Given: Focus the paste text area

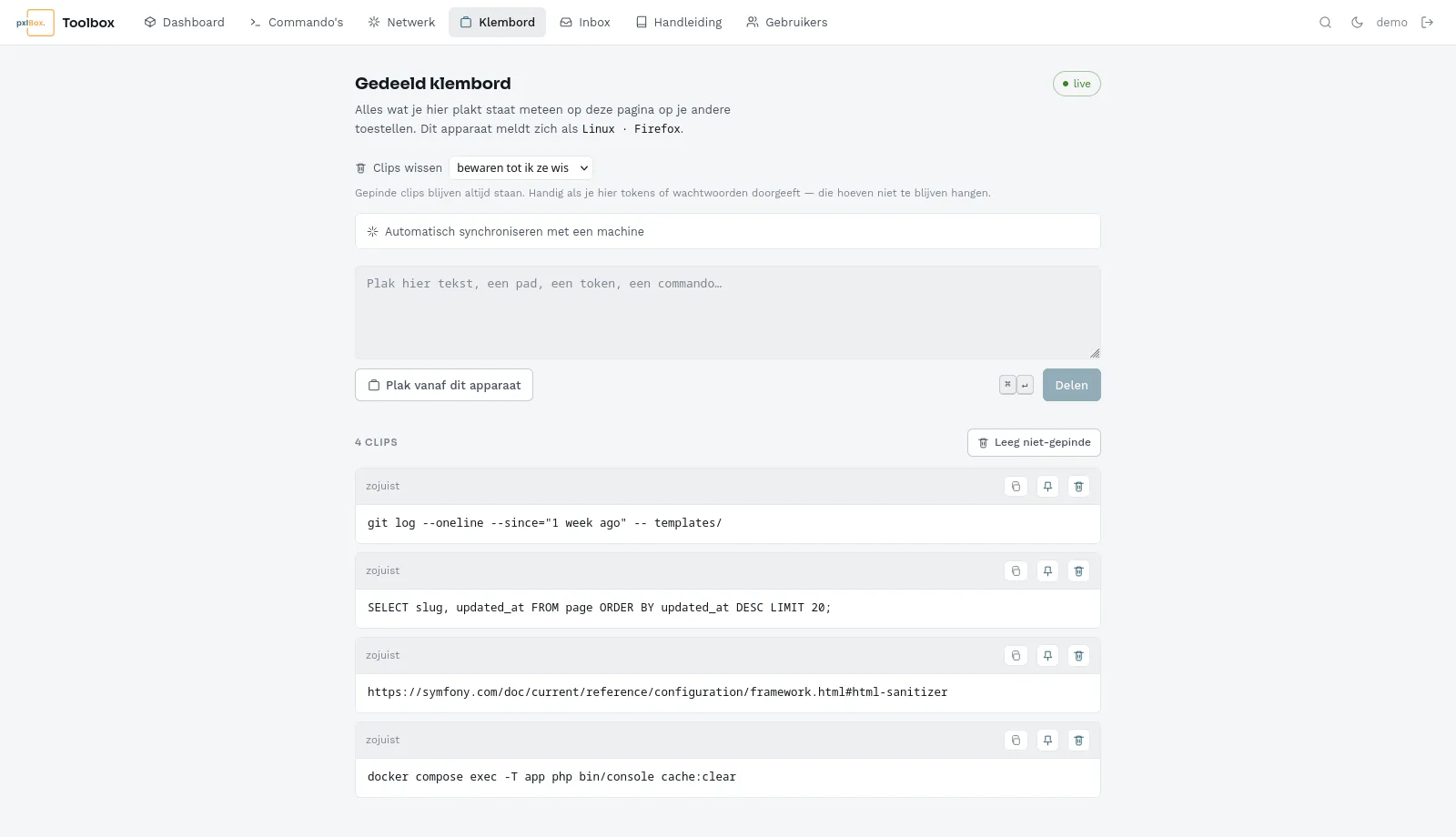Looking at the screenshot, I should (x=728, y=312).
